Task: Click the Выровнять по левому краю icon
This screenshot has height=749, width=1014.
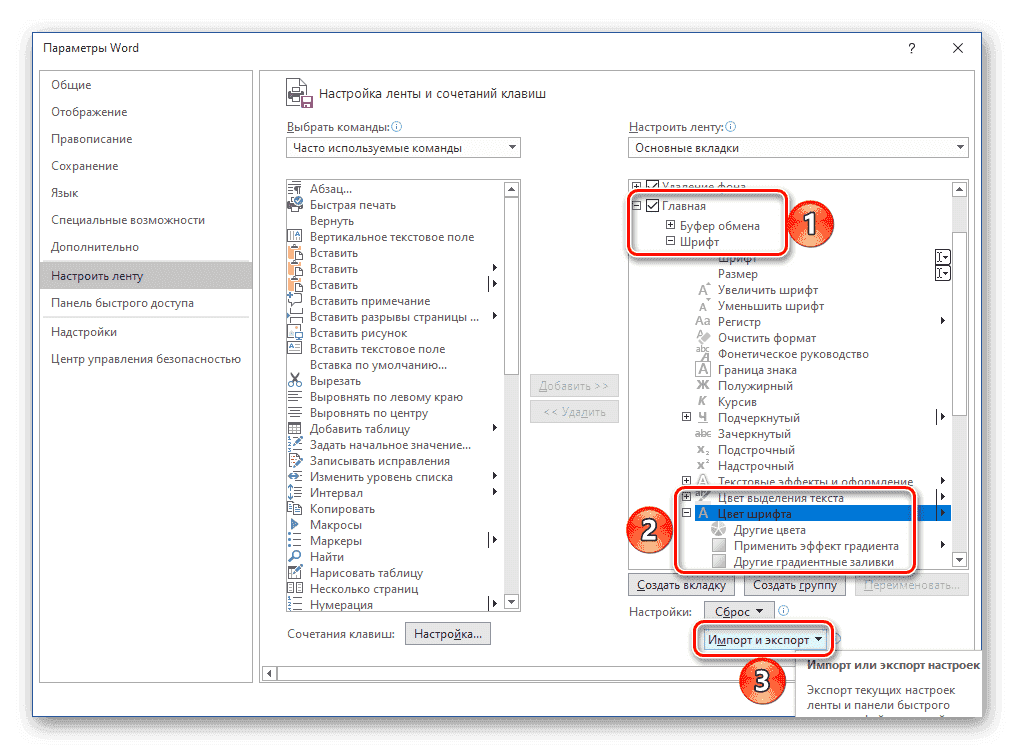Action: tap(294, 397)
